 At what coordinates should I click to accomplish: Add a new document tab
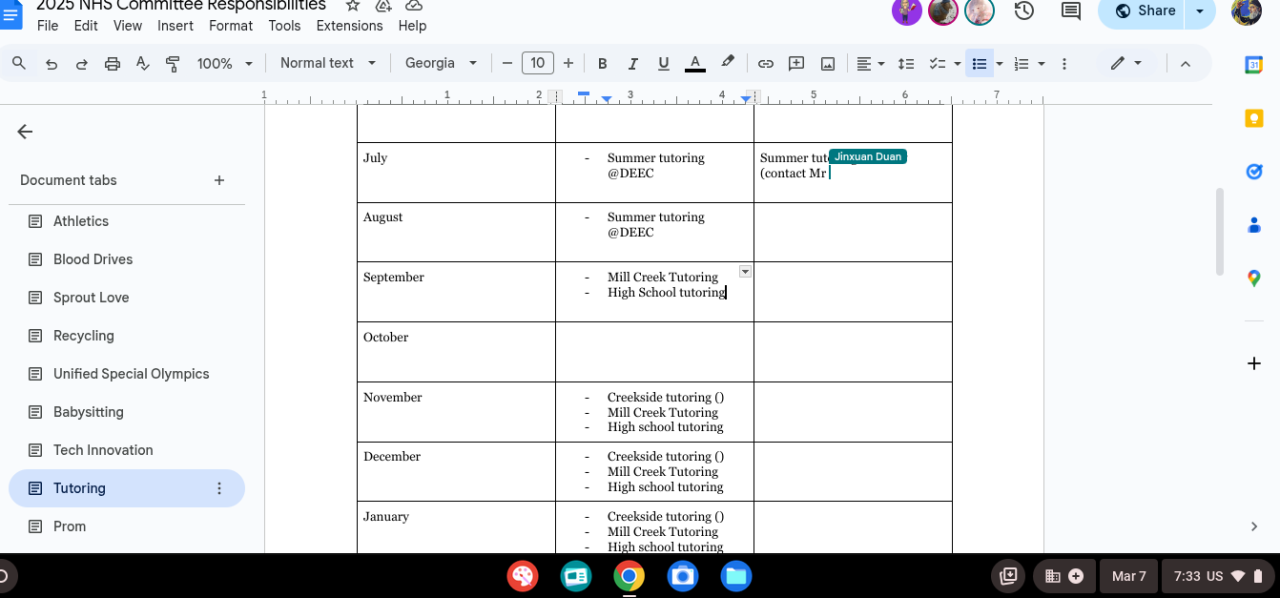pyautogui.click(x=219, y=180)
